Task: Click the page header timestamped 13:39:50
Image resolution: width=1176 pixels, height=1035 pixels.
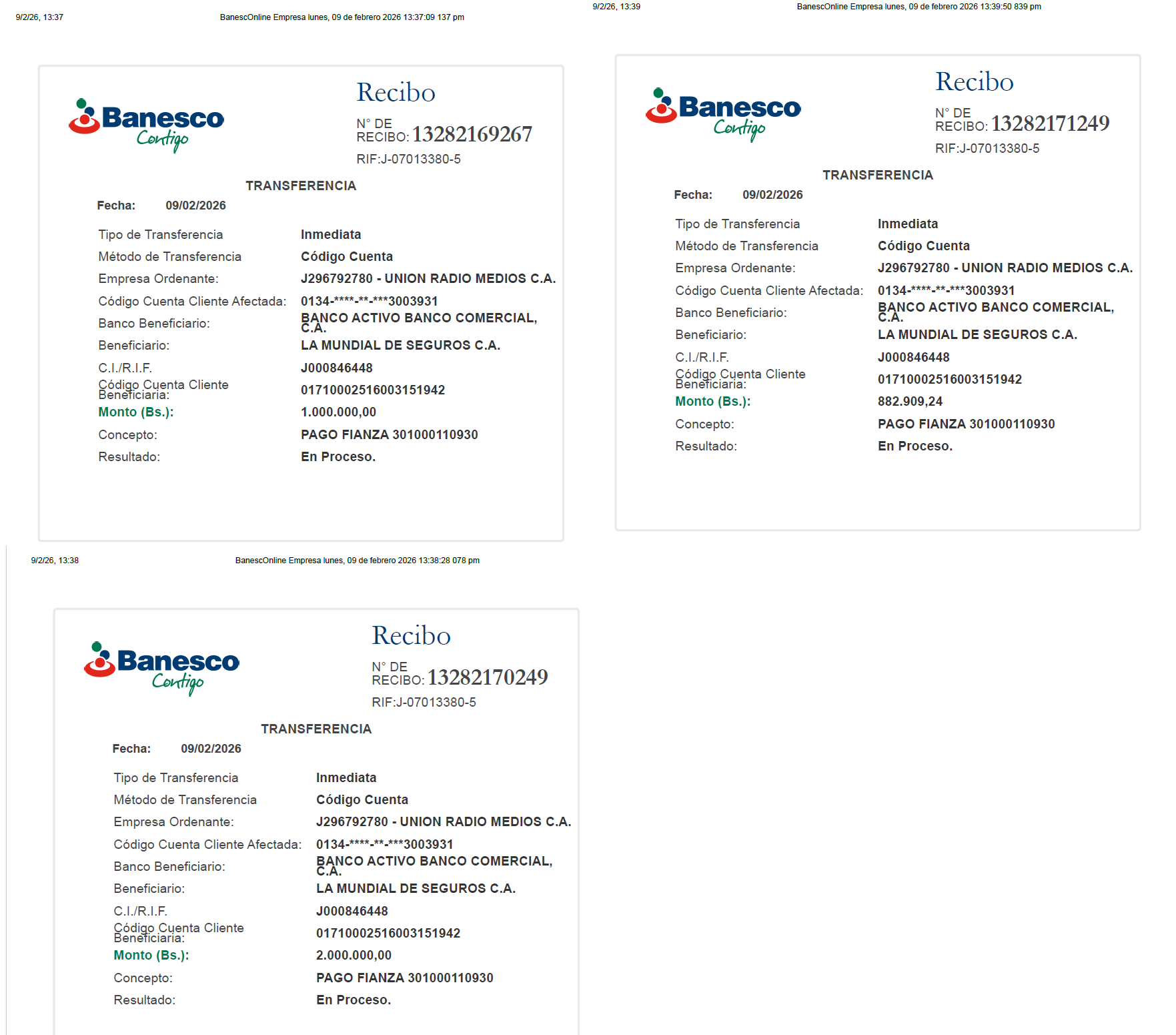Action: pos(919,7)
